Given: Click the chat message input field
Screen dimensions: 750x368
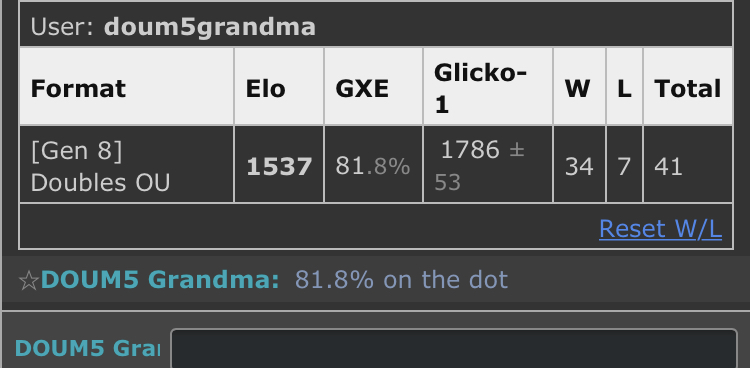Looking at the screenshot, I should pyautogui.click(x=453, y=348).
